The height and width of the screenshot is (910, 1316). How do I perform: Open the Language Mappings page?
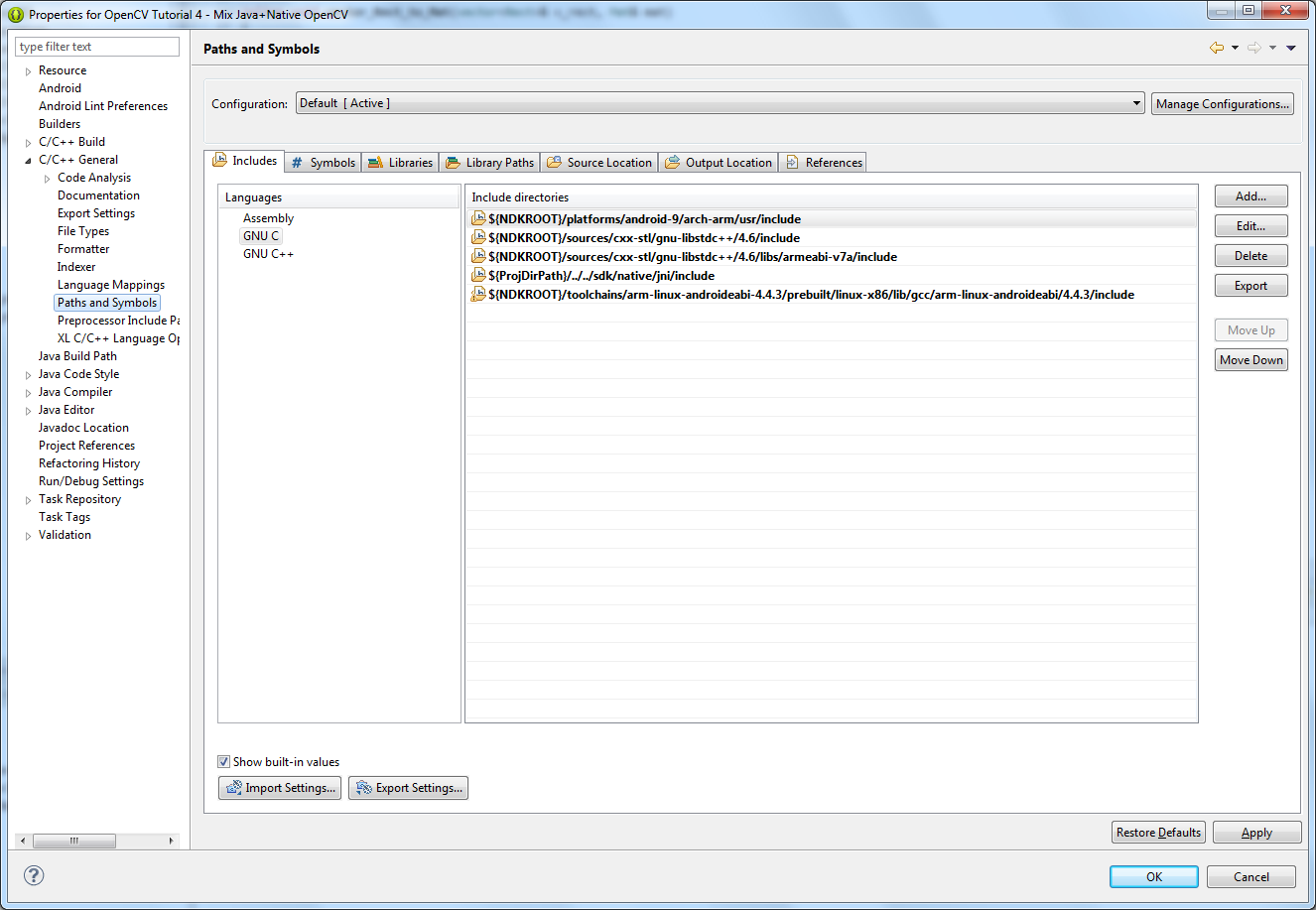click(111, 285)
